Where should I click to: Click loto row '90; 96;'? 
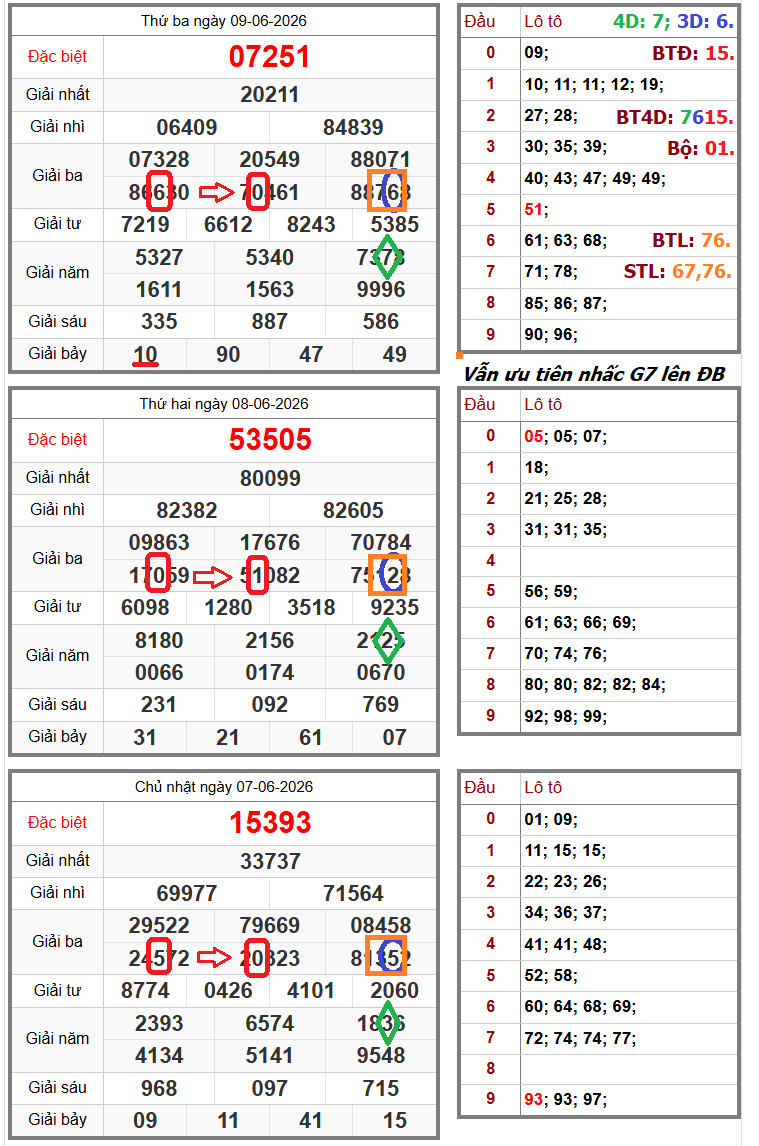(551, 334)
